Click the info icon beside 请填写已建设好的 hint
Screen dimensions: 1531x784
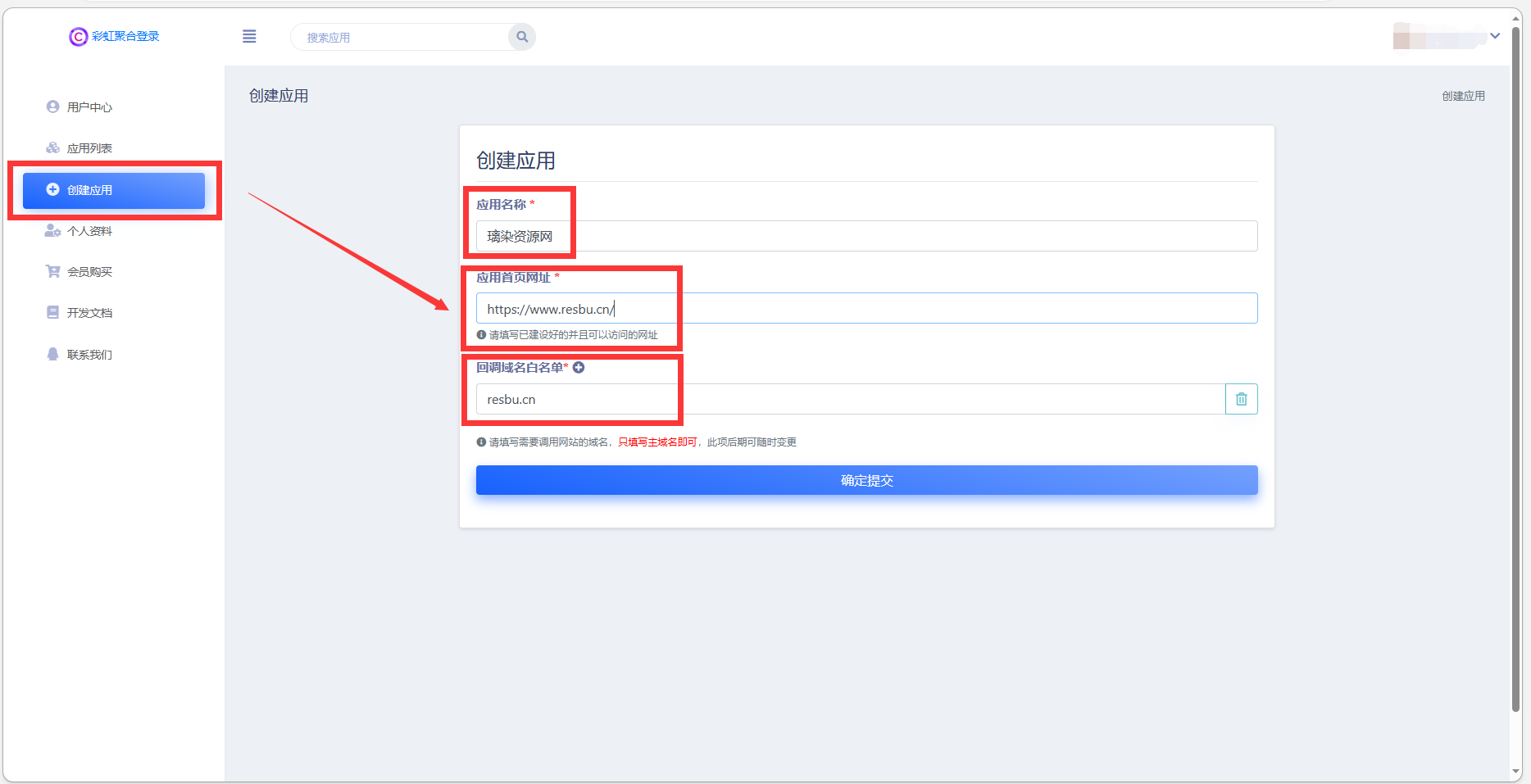(481, 334)
